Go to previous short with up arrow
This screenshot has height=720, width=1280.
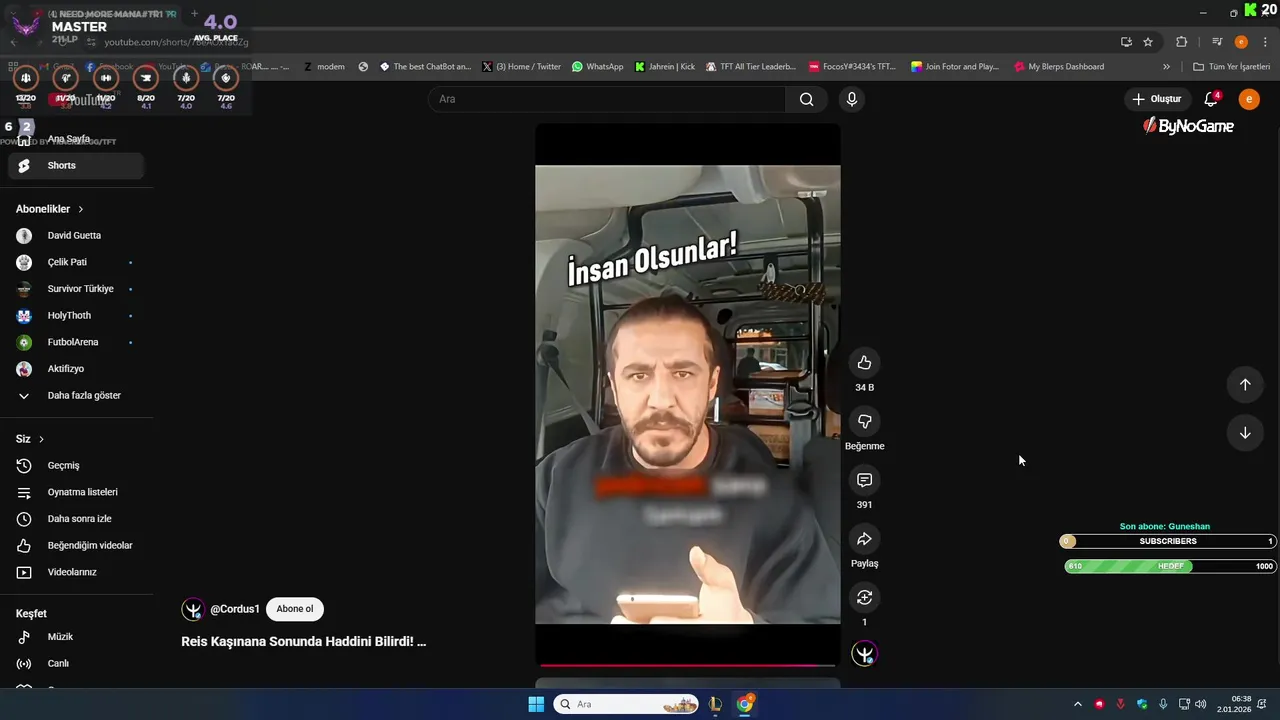[1245, 385]
